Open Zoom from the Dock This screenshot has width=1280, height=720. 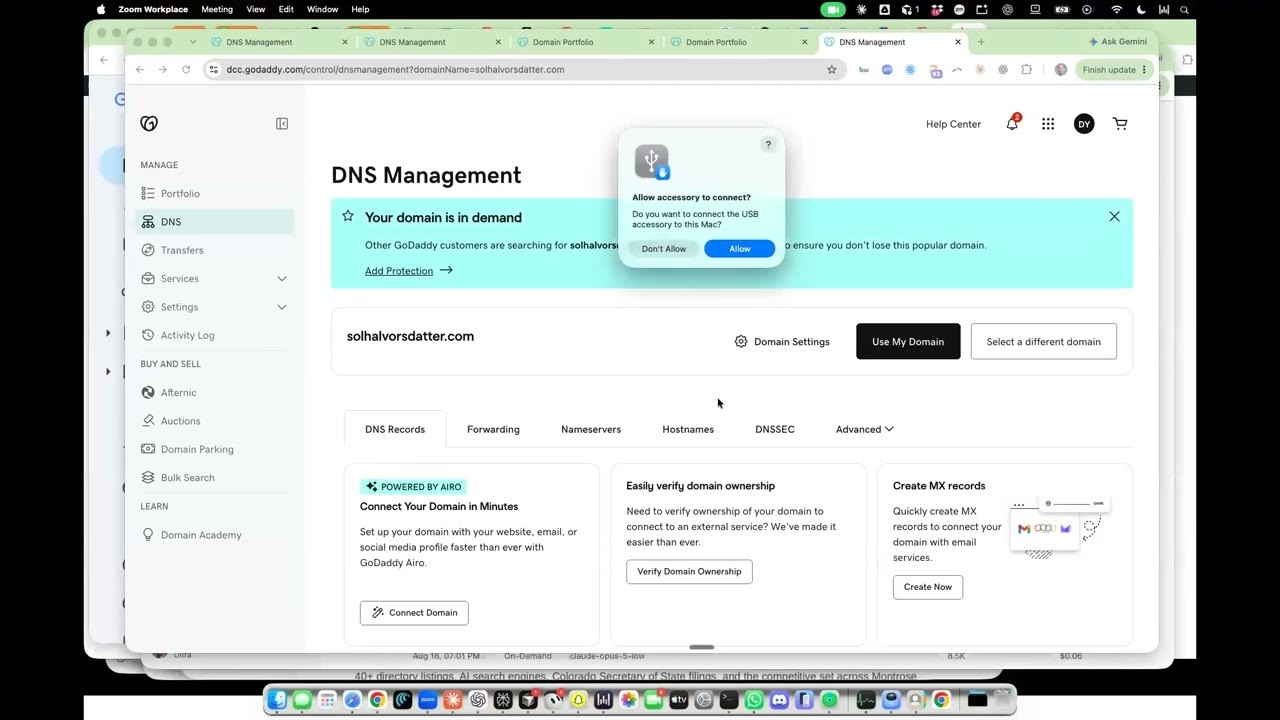point(428,700)
